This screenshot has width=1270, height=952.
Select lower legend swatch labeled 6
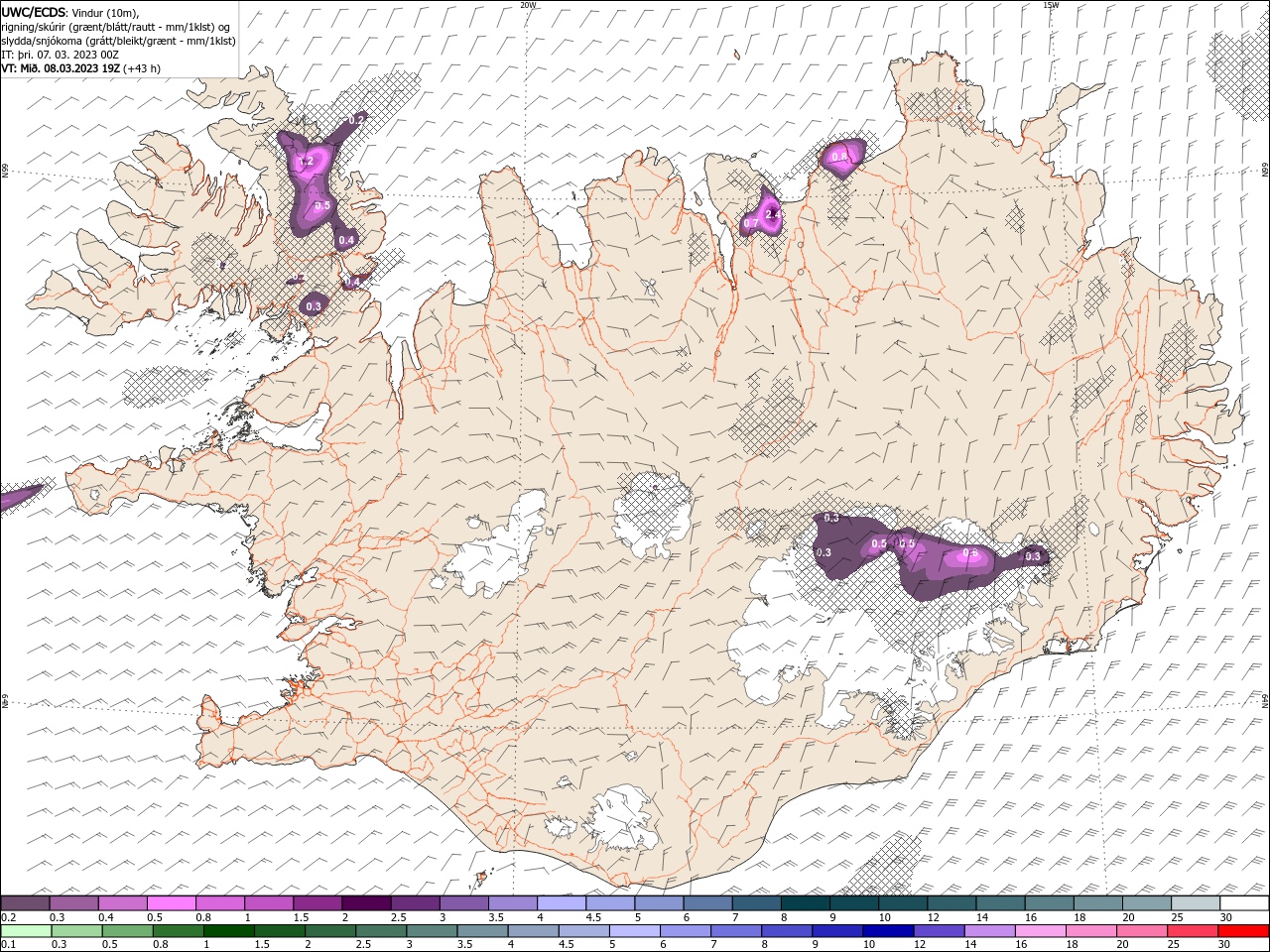(x=686, y=931)
